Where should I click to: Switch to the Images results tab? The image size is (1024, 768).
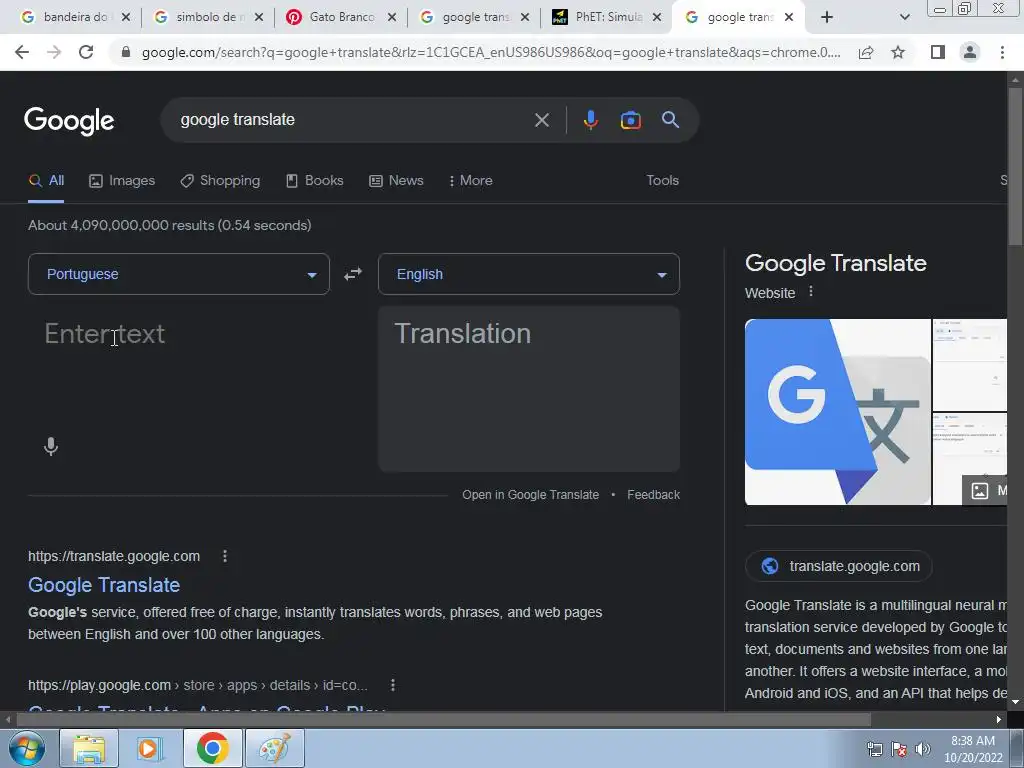(122, 181)
